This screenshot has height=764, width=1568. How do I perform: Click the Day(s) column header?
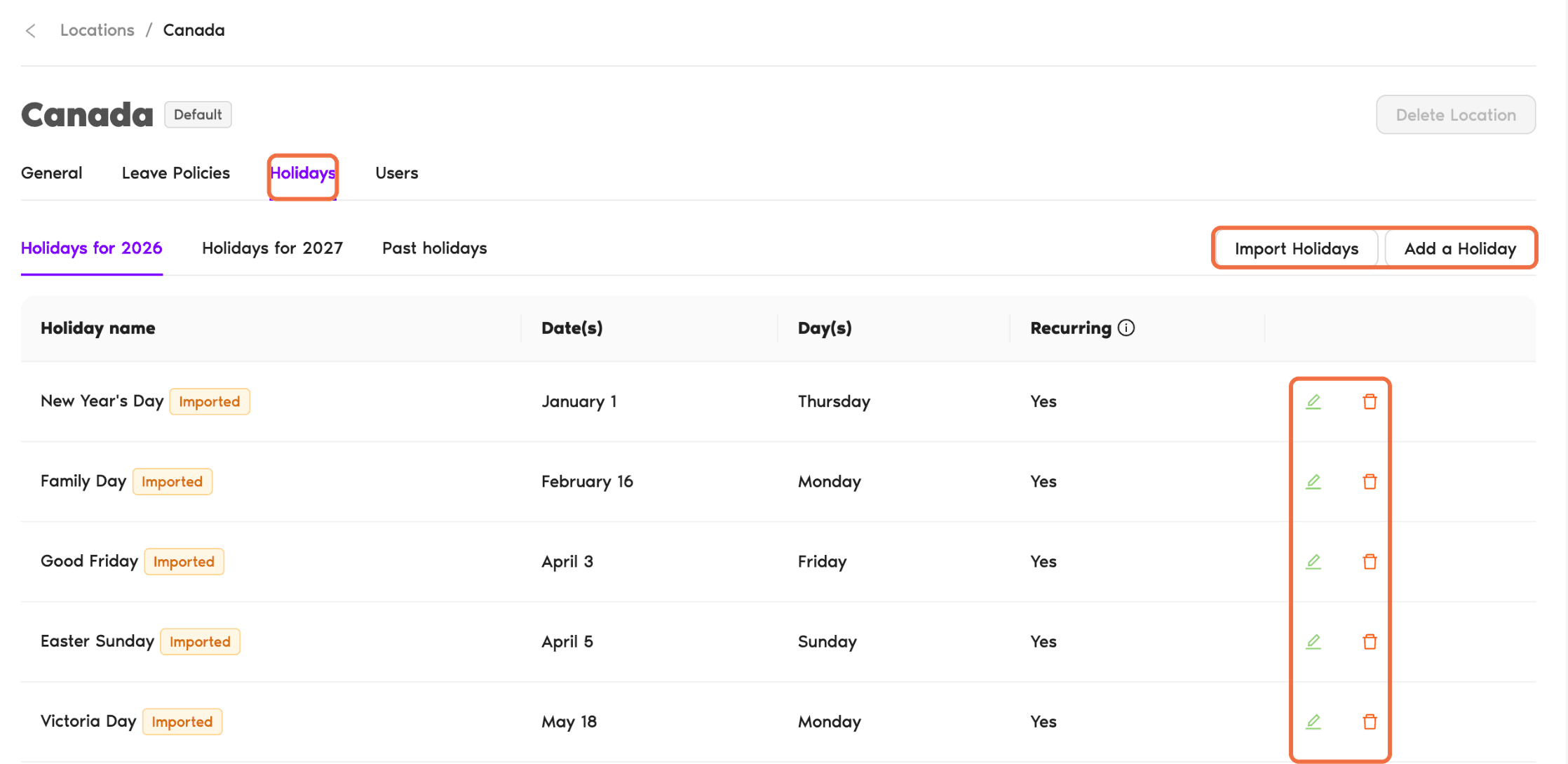click(825, 328)
